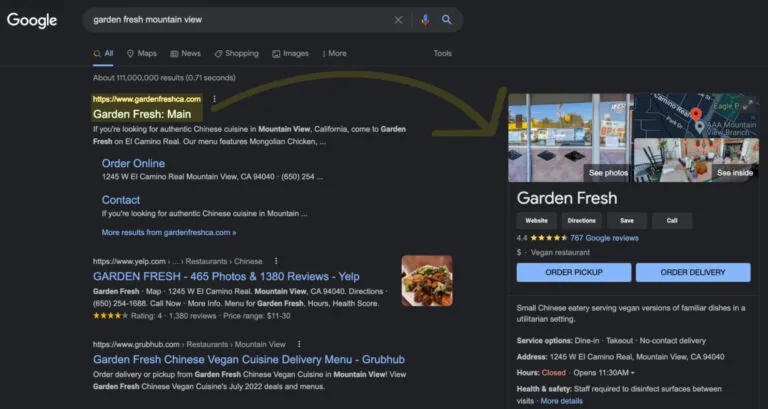Open the Order Online sitelink
The height and width of the screenshot is (409, 768).
pyautogui.click(x=133, y=164)
